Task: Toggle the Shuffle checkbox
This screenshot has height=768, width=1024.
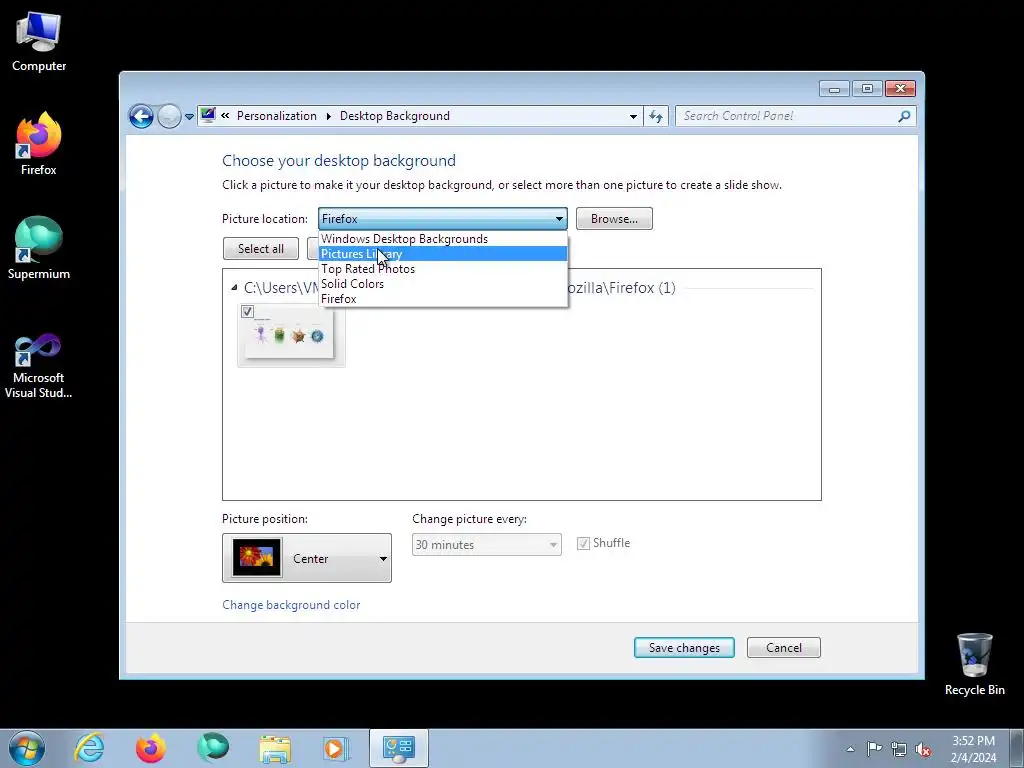Action: pos(583,543)
